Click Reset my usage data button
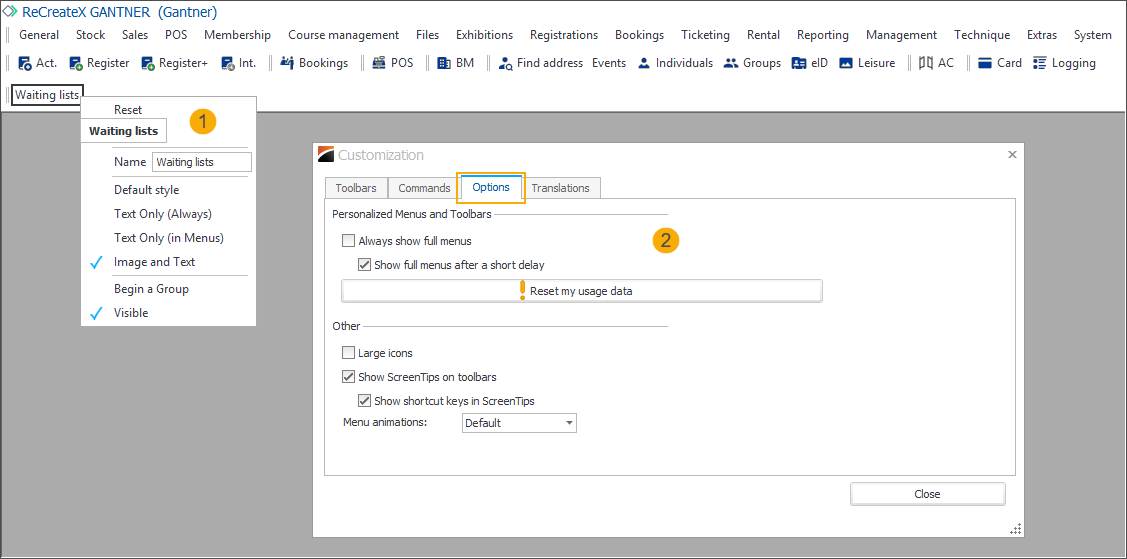 pyautogui.click(x=581, y=291)
